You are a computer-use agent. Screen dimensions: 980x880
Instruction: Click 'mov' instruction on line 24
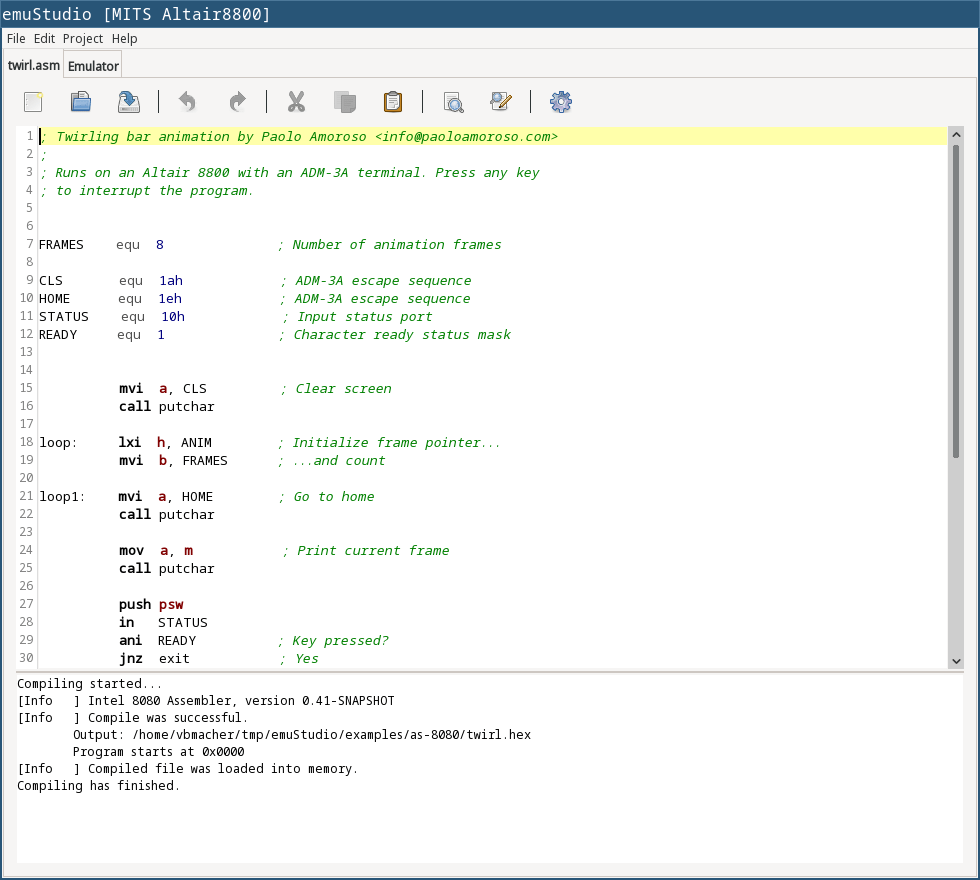click(131, 551)
